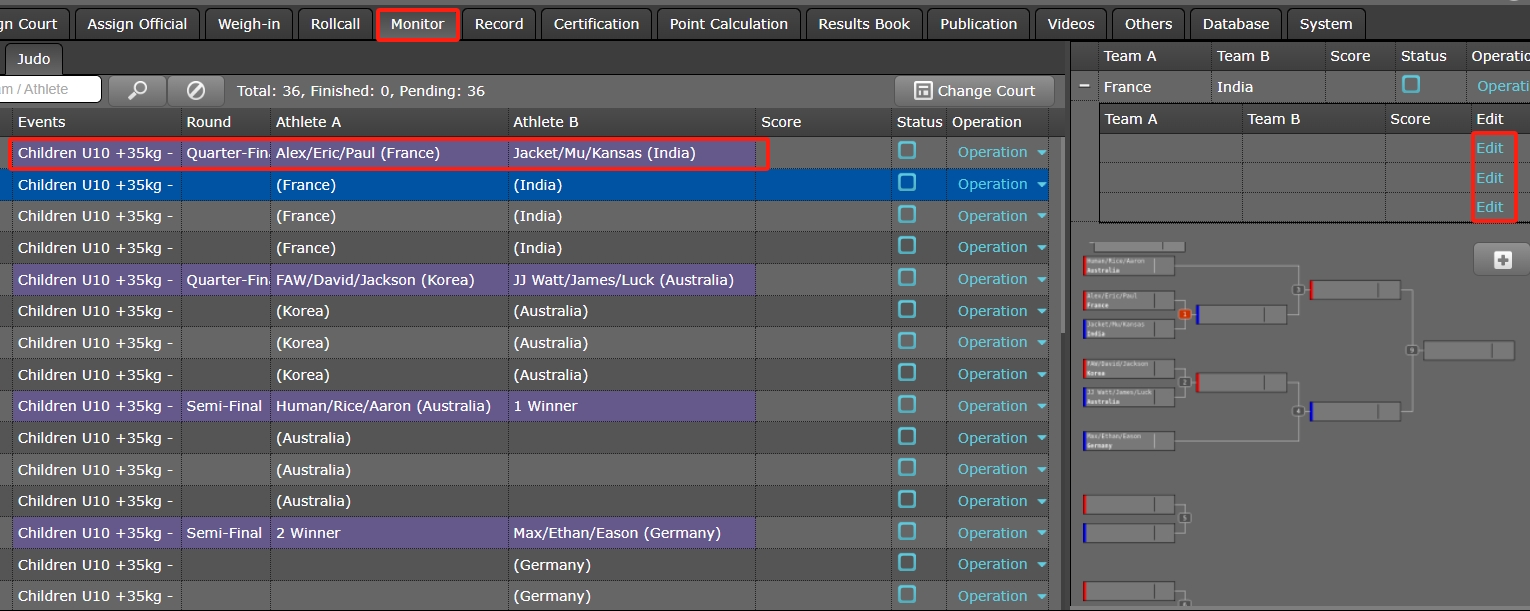Select the Germany Max/Ethan/Eason bracket box
This screenshot has height=611, width=1530.
tap(1129, 441)
